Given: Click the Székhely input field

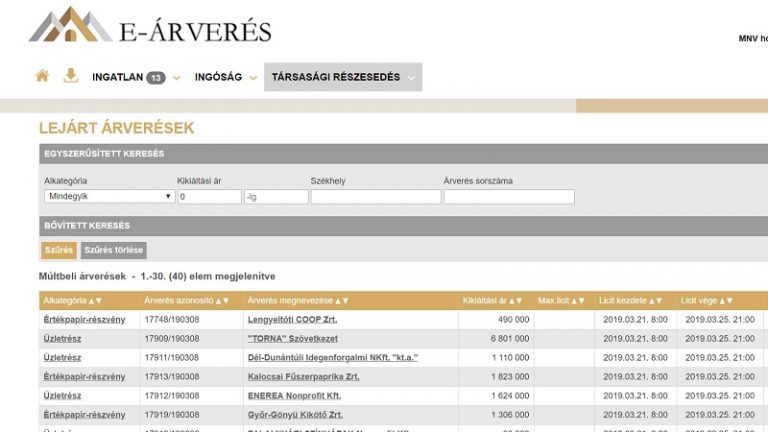Looking at the screenshot, I should [x=376, y=197].
